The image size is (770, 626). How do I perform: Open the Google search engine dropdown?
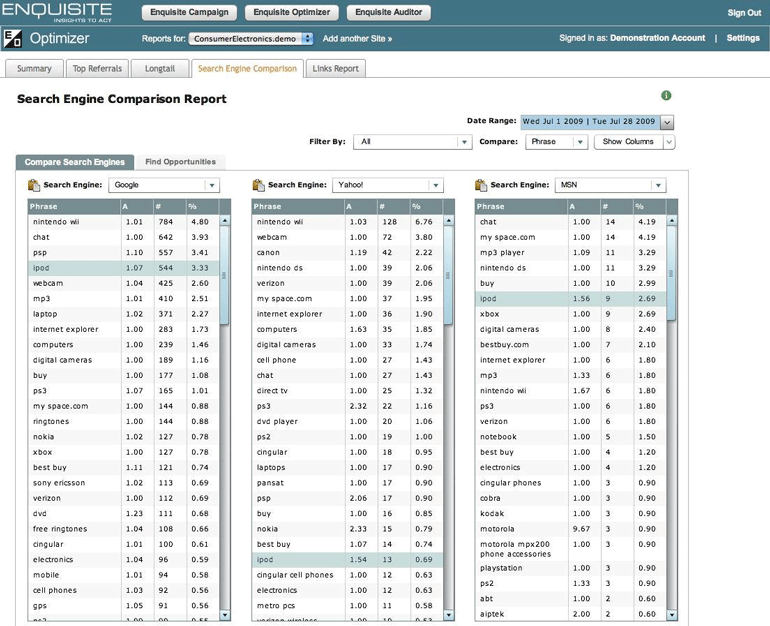(x=164, y=185)
